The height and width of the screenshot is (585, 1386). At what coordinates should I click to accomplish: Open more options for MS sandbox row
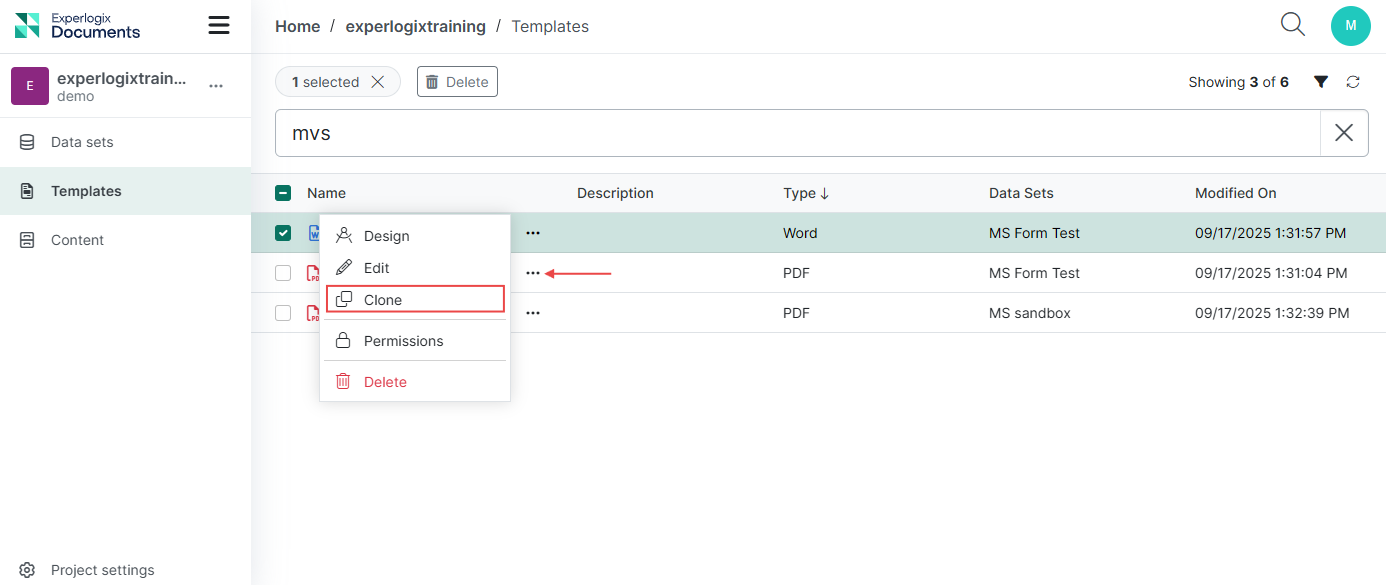click(533, 313)
